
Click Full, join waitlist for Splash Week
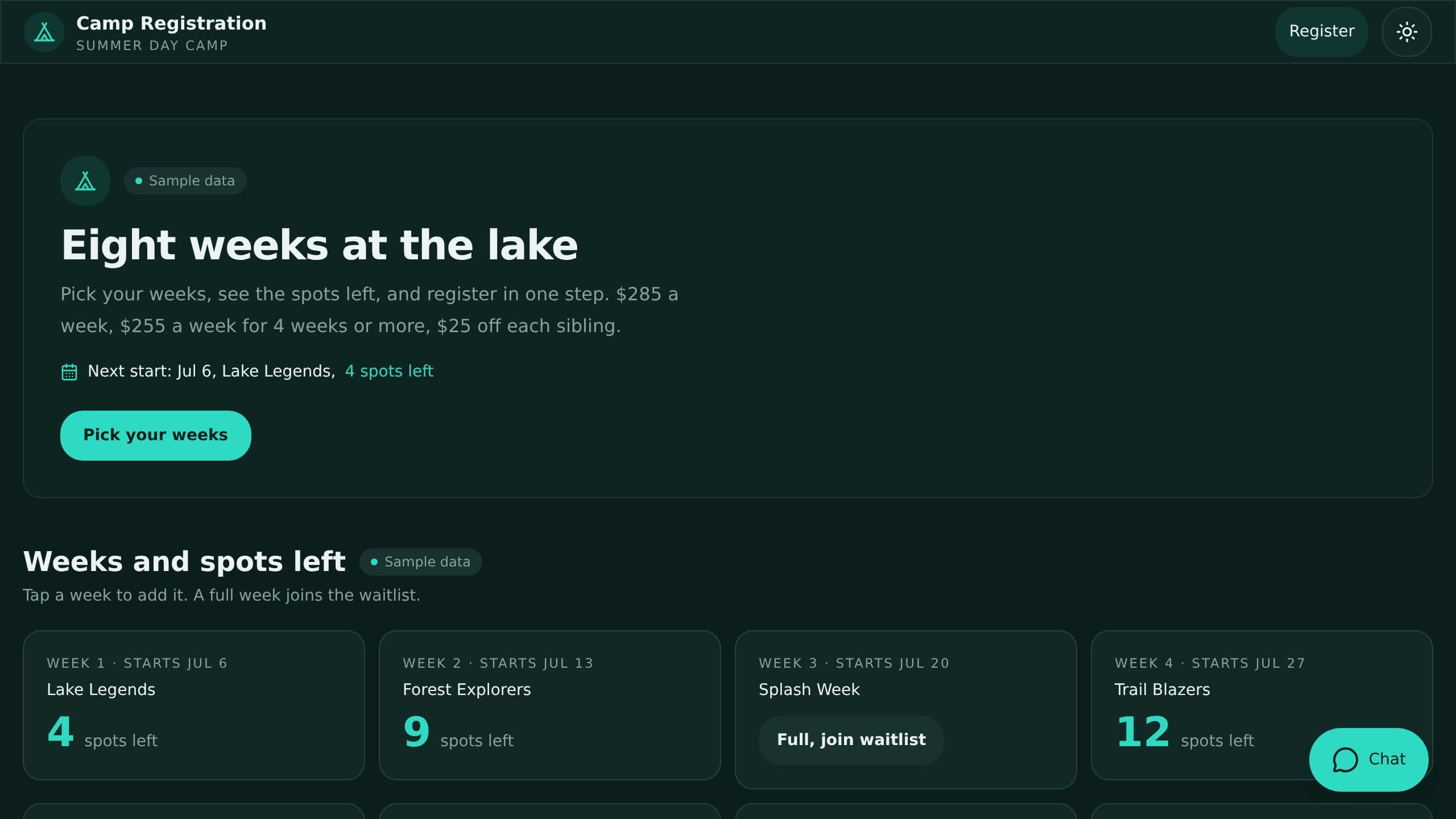pyautogui.click(x=851, y=740)
